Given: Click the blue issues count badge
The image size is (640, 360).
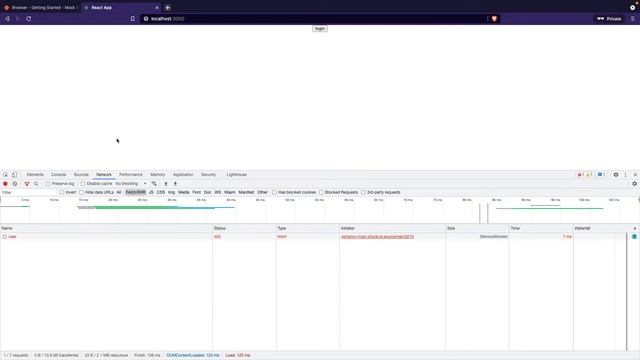Looking at the screenshot, I should (x=601, y=175).
